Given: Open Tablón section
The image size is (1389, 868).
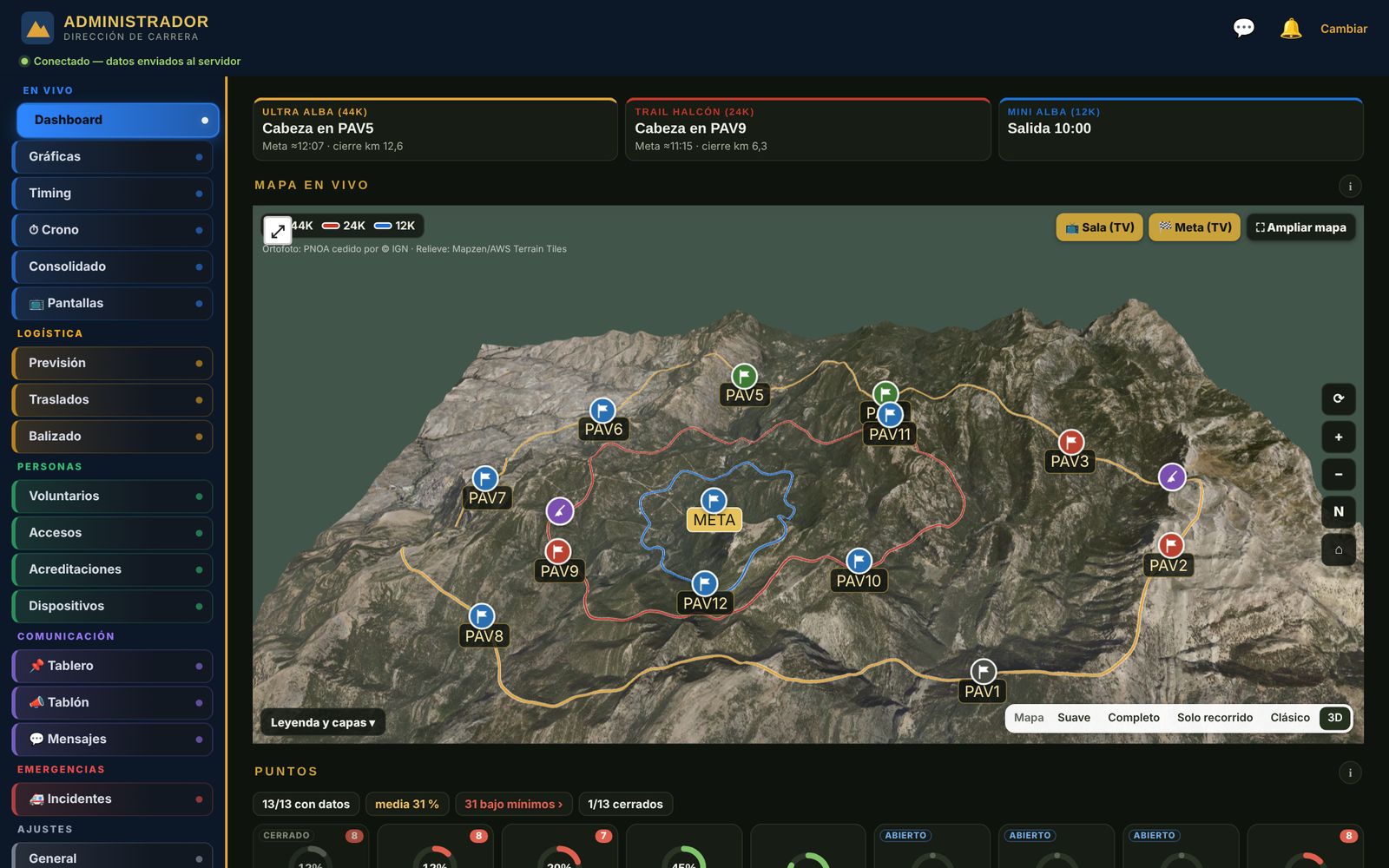Looking at the screenshot, I should [113, 702].
